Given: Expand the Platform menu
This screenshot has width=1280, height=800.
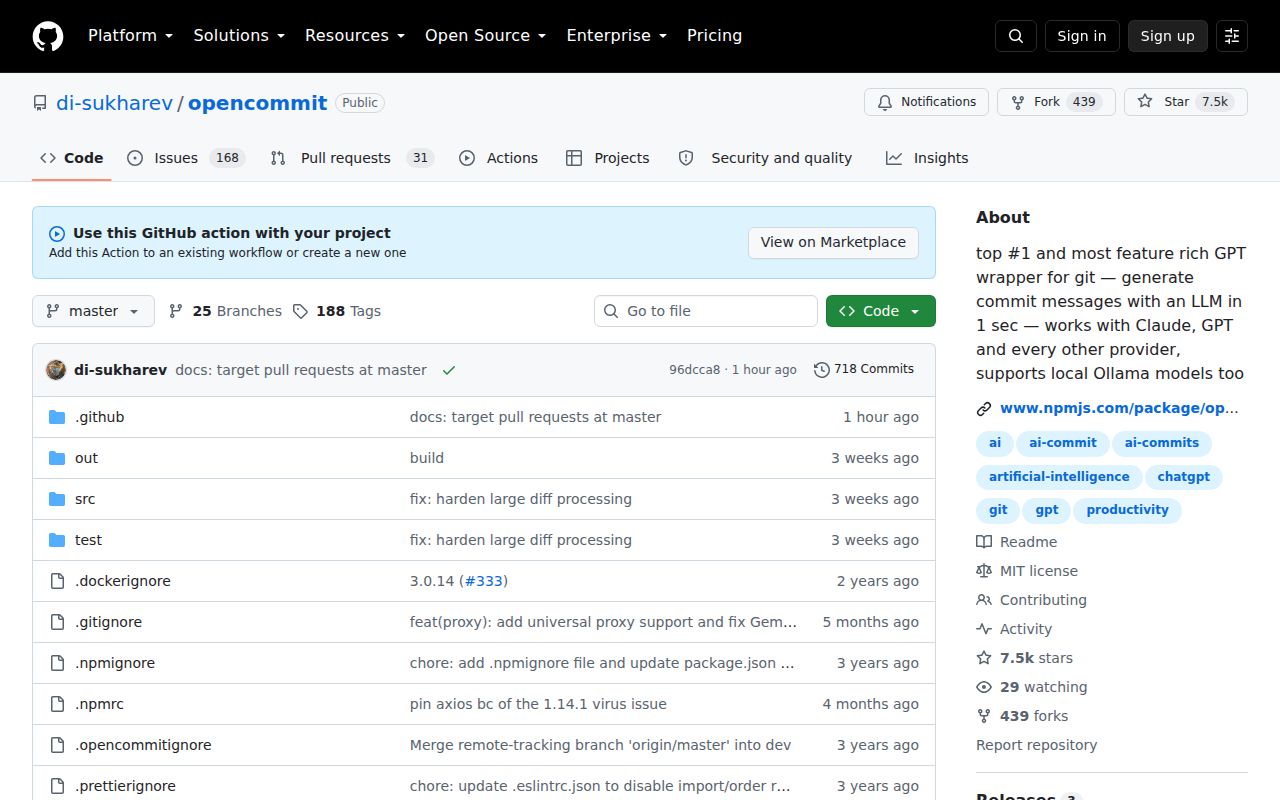Looking at the screenshot, I should (130, 36).
